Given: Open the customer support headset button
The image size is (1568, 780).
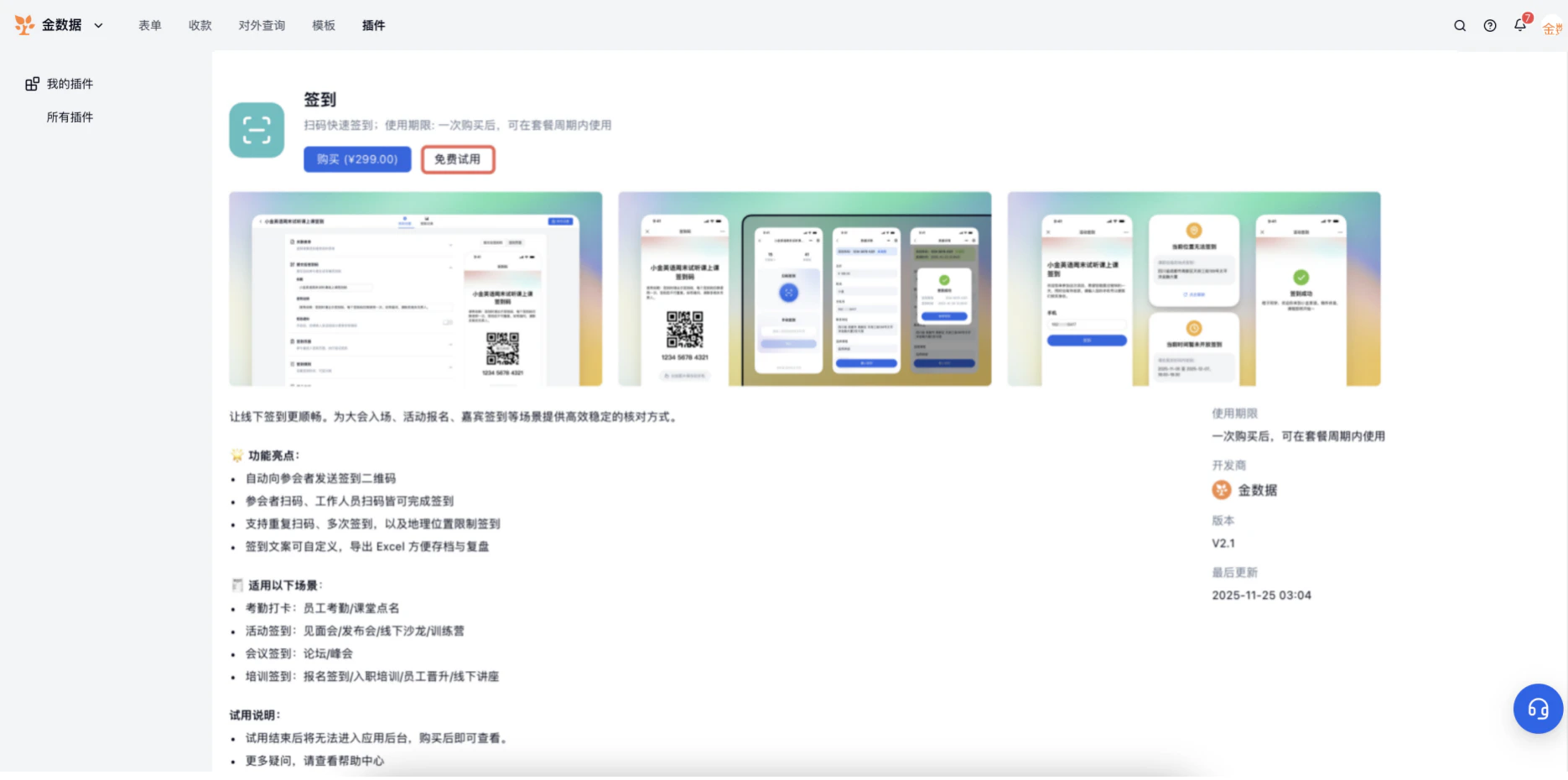Looking at the screenshot, I should 1538,709.
